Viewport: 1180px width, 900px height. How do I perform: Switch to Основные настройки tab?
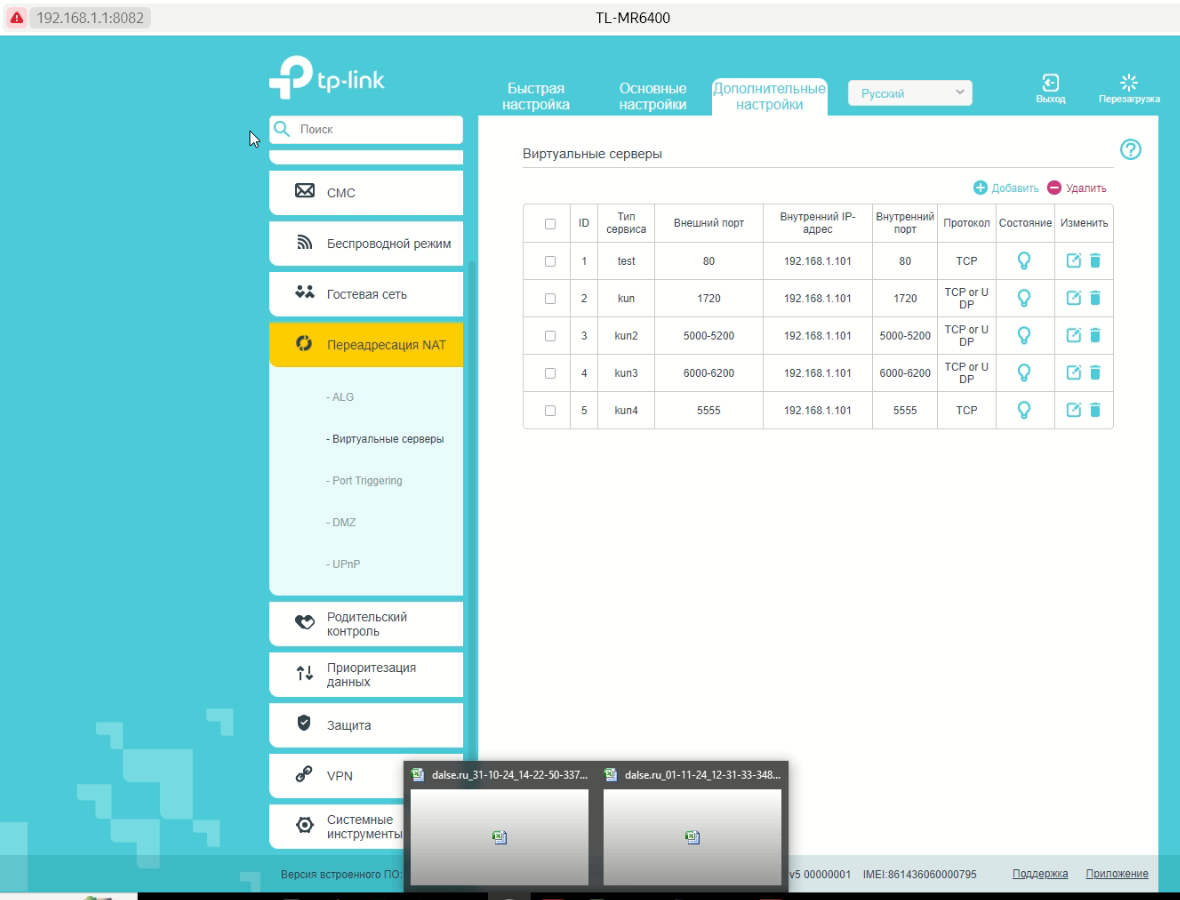tap(652, 96)
